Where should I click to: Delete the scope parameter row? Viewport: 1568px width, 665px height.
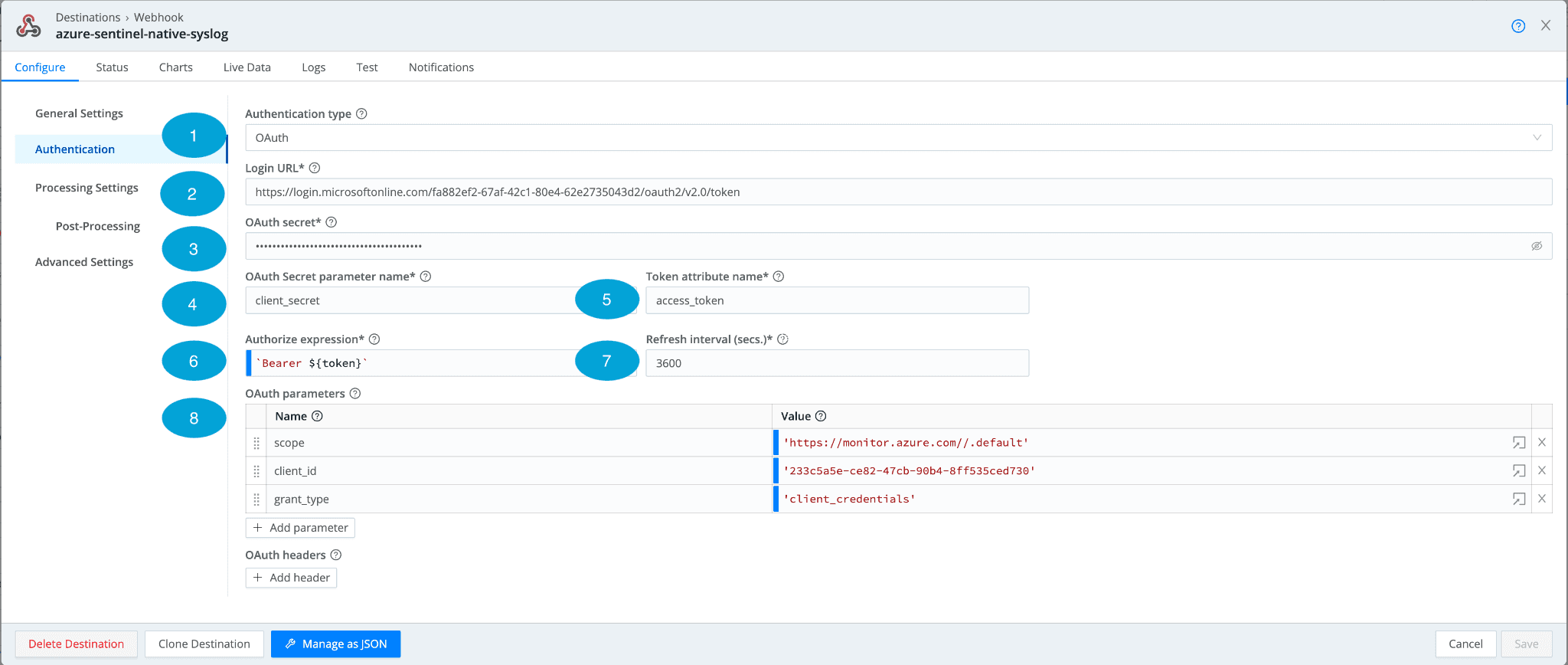point(1542,443)
